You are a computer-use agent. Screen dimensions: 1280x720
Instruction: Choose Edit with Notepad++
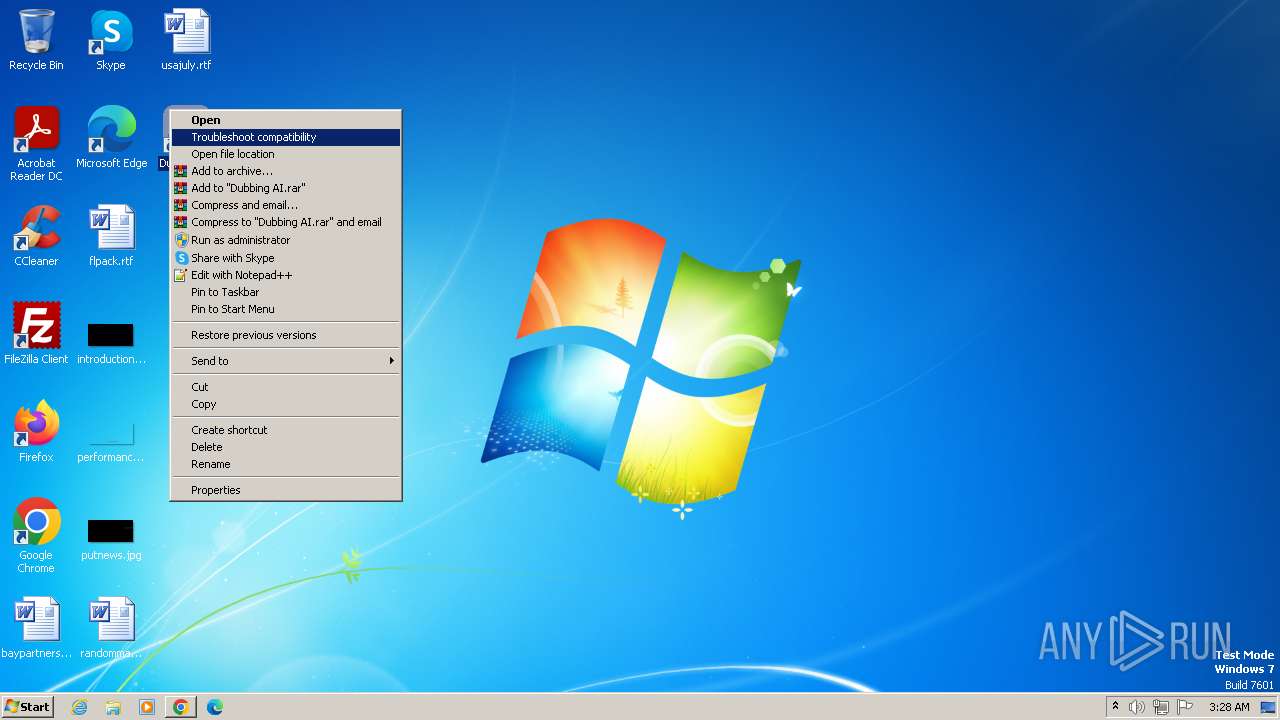286,275
